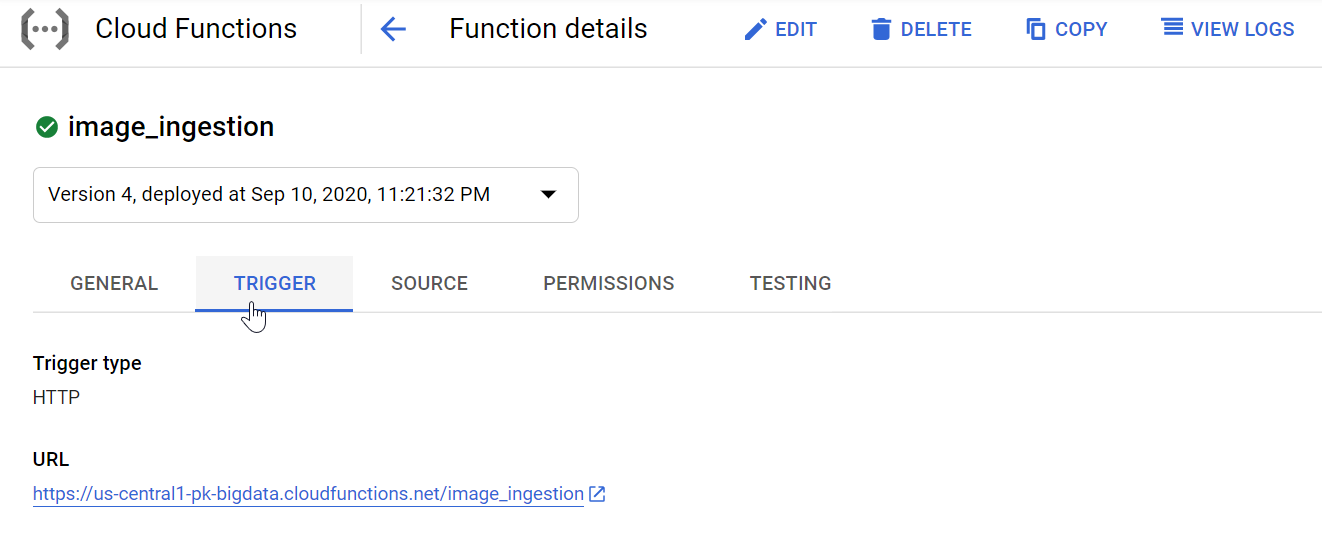Click the pencil icon to edit the function
The image size is (1322, 534).
(755, 29)
